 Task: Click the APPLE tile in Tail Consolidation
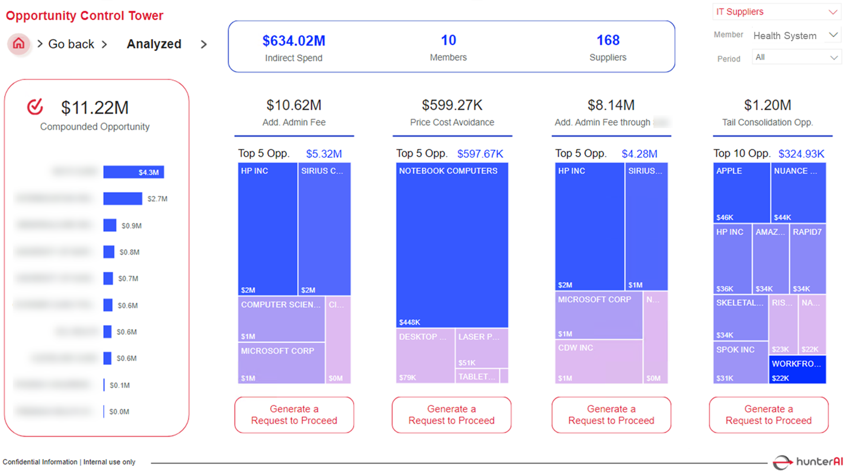tap(741, 193)
